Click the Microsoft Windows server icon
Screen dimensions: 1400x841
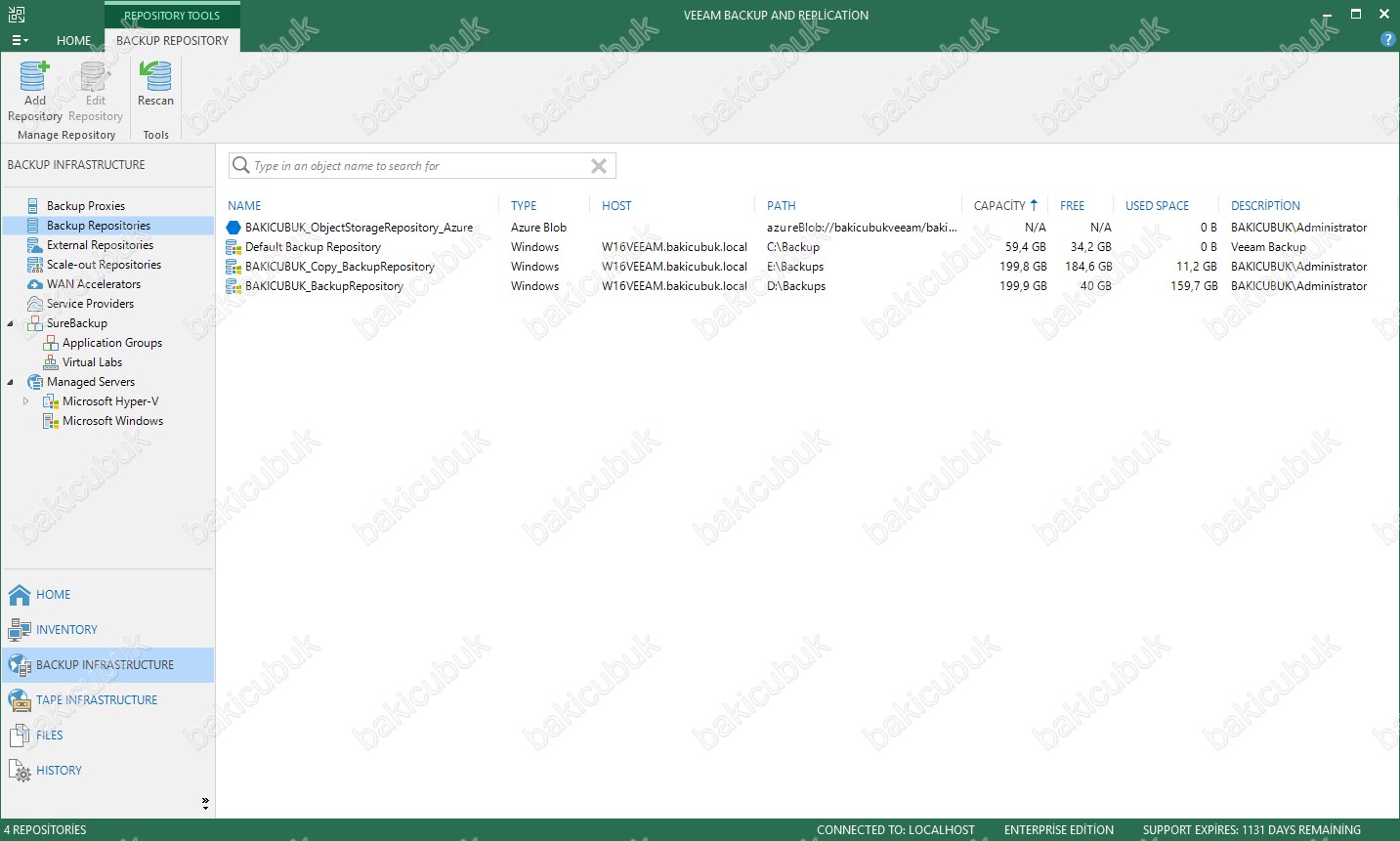click(x=51, y=421)
